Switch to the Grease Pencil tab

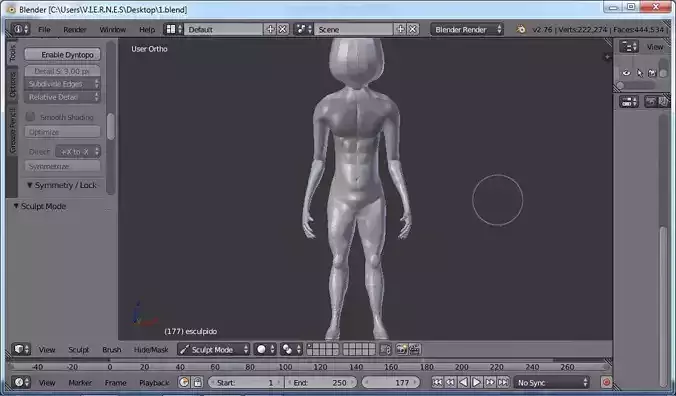coord(12,131)
